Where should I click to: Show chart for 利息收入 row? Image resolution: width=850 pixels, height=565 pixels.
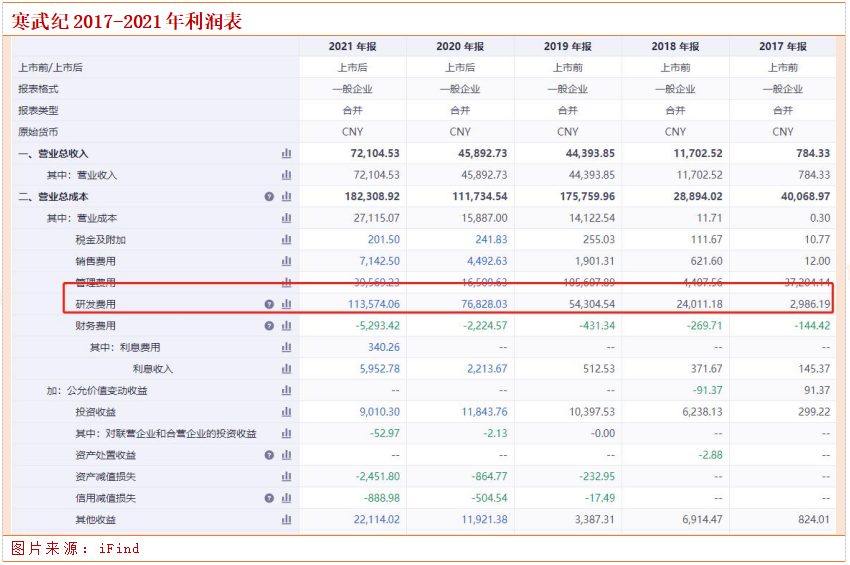click(286, 369)
